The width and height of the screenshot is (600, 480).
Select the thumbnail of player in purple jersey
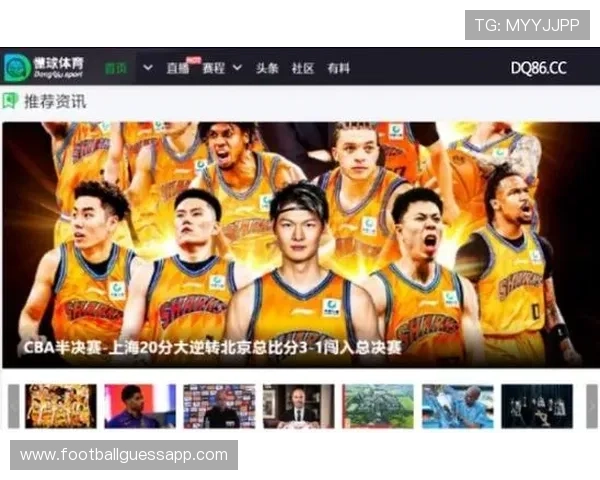(x=140, y=406)
